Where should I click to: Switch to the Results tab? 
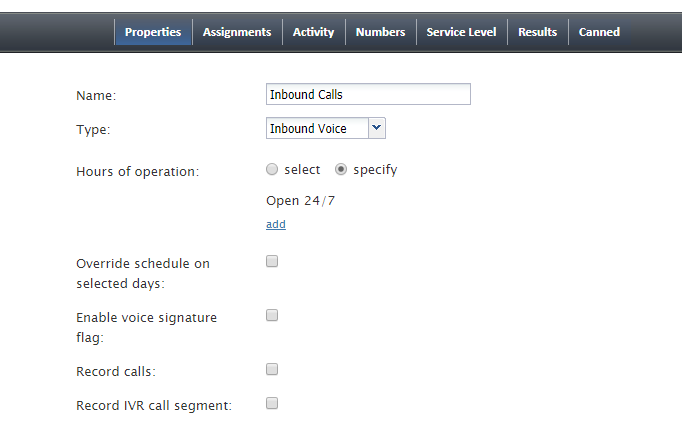pos(538,32)
